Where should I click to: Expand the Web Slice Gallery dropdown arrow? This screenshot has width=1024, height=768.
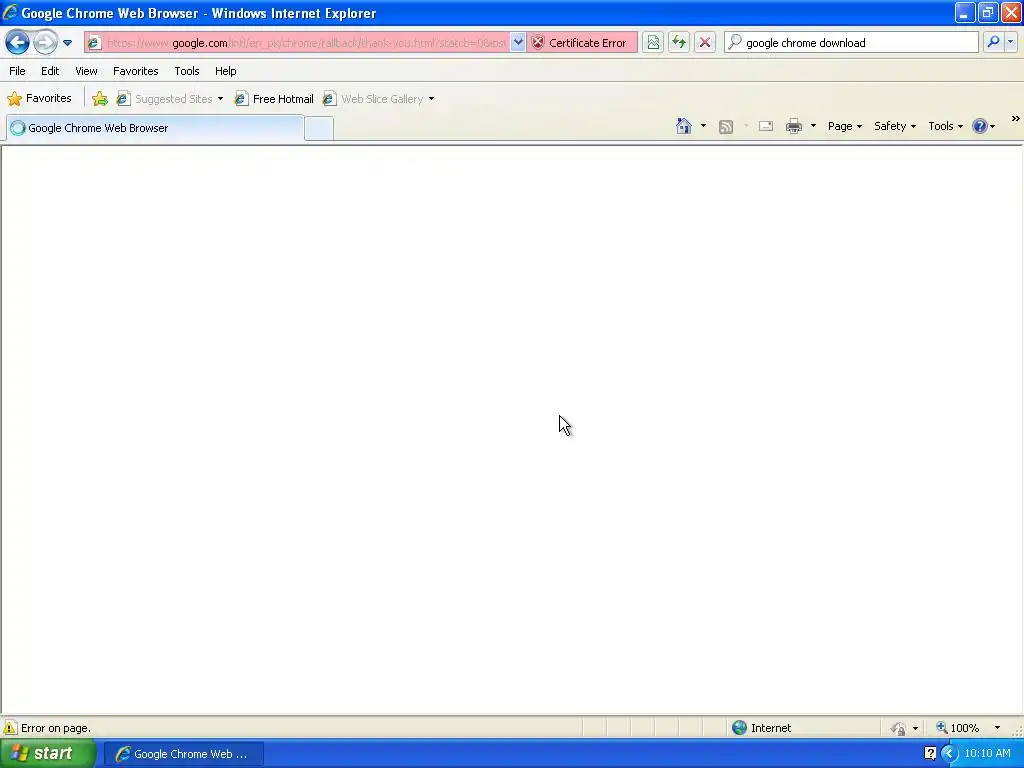432,99
